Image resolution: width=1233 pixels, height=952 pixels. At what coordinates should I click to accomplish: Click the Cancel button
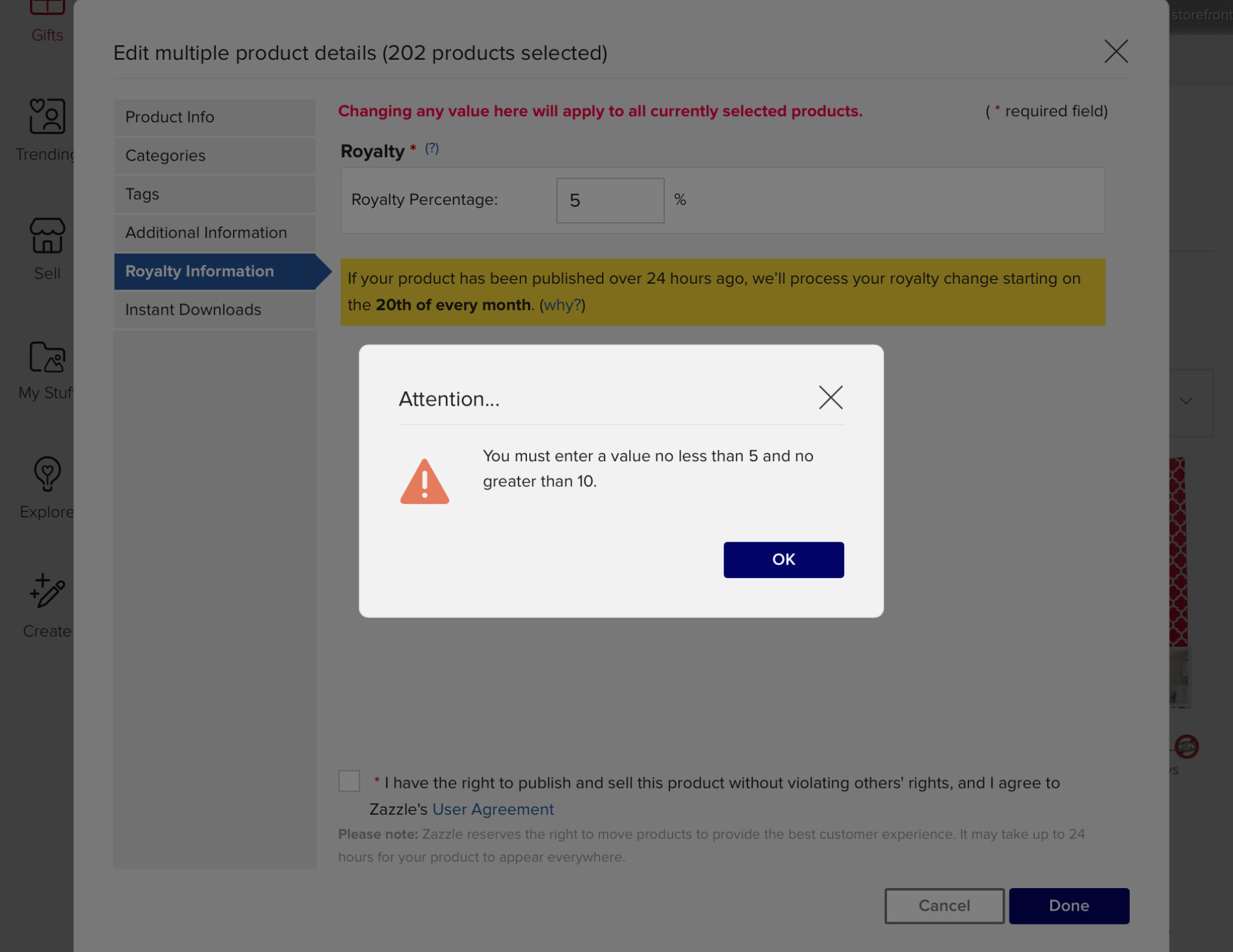pos(944,905)
